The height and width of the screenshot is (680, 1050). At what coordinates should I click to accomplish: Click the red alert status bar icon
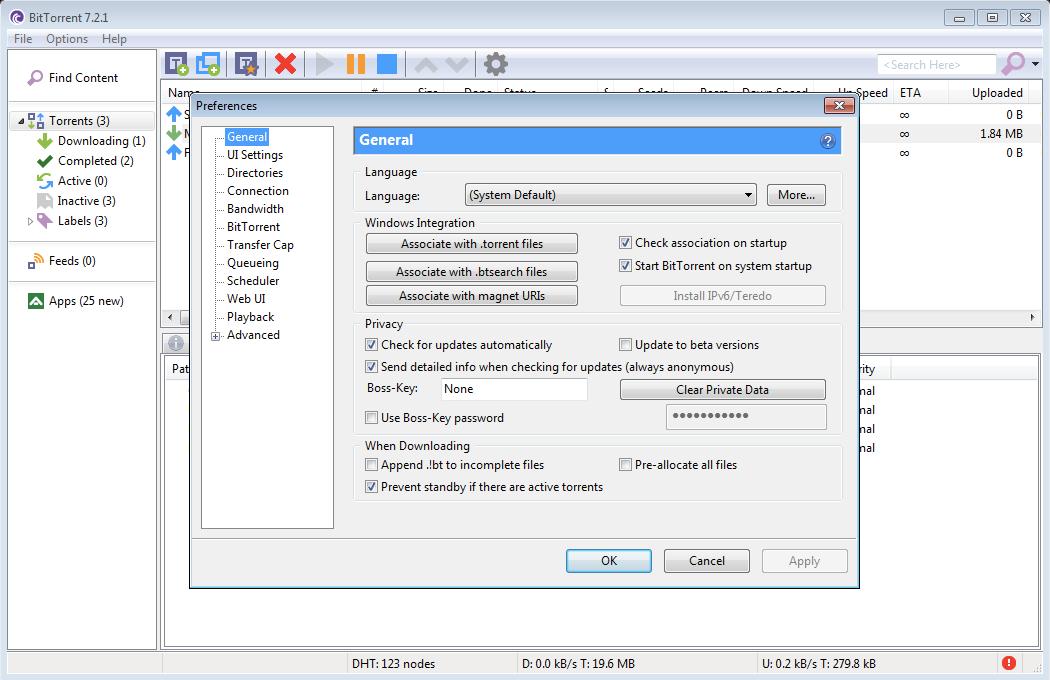pos(1008,663)
